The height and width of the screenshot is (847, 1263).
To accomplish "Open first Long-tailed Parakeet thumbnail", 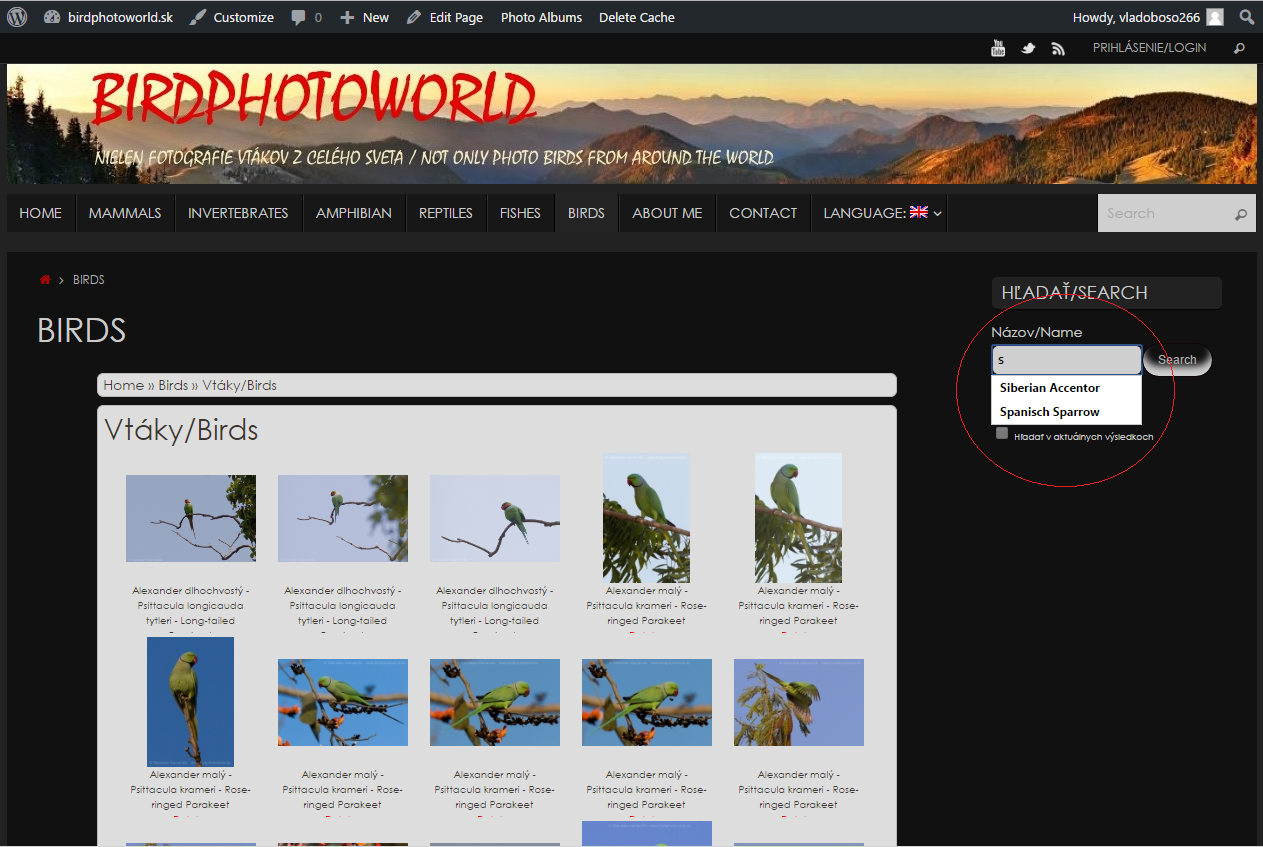I will click(191, 518).
